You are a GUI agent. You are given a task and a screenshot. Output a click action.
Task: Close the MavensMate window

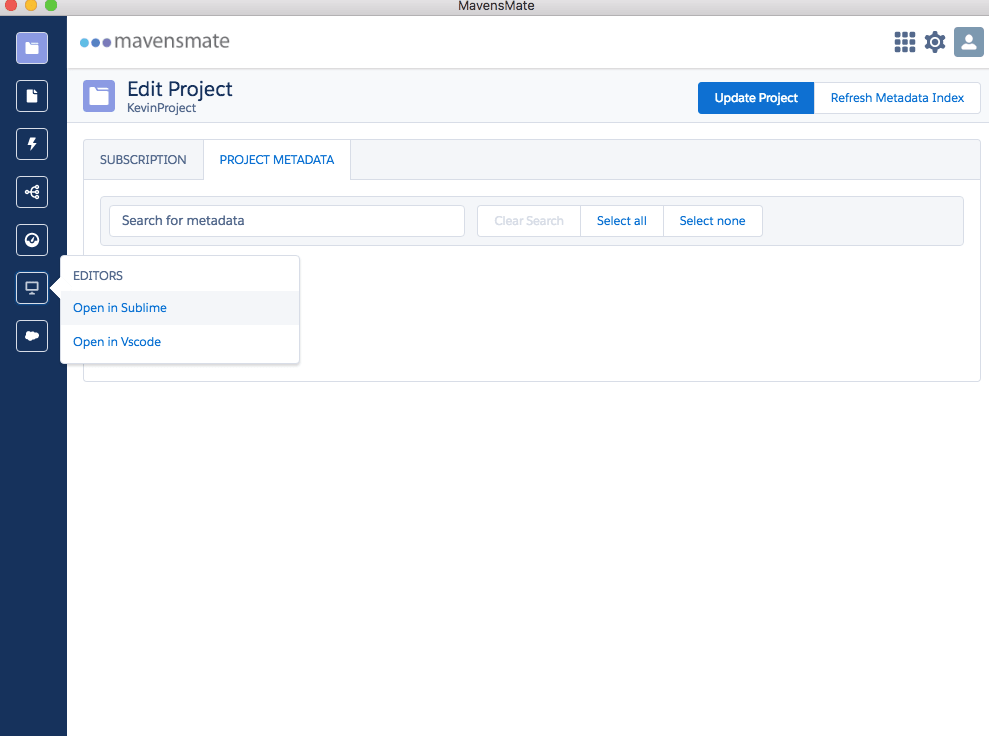tap(11, 6)
